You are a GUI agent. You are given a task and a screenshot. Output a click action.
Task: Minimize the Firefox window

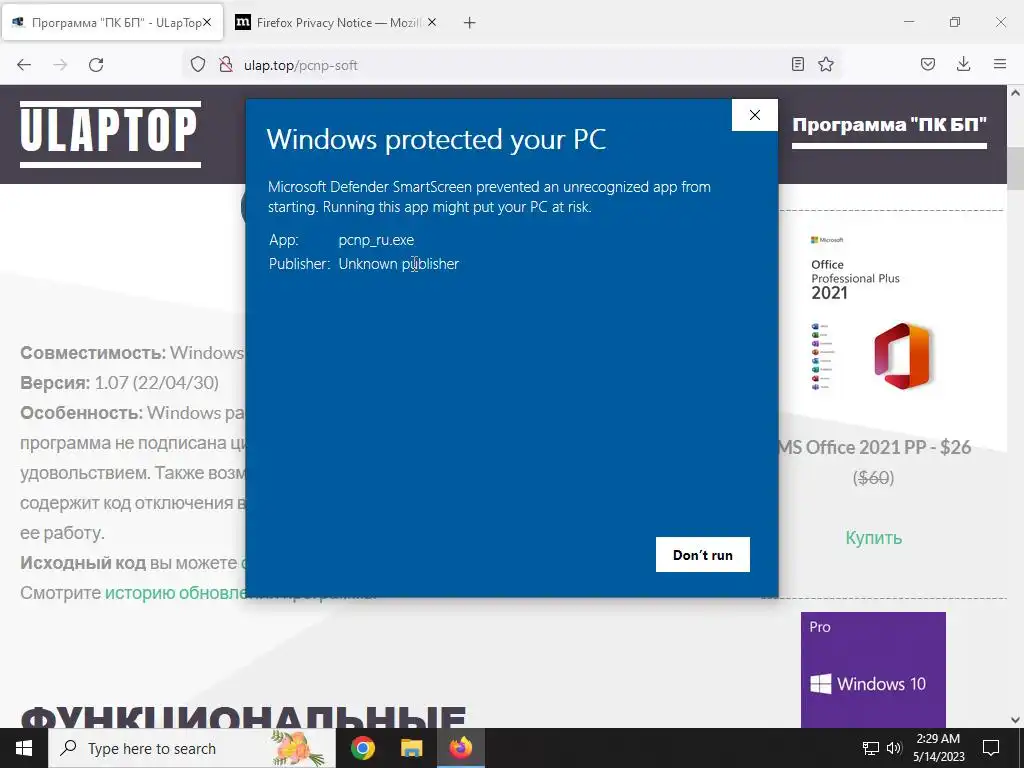[908, 22]
